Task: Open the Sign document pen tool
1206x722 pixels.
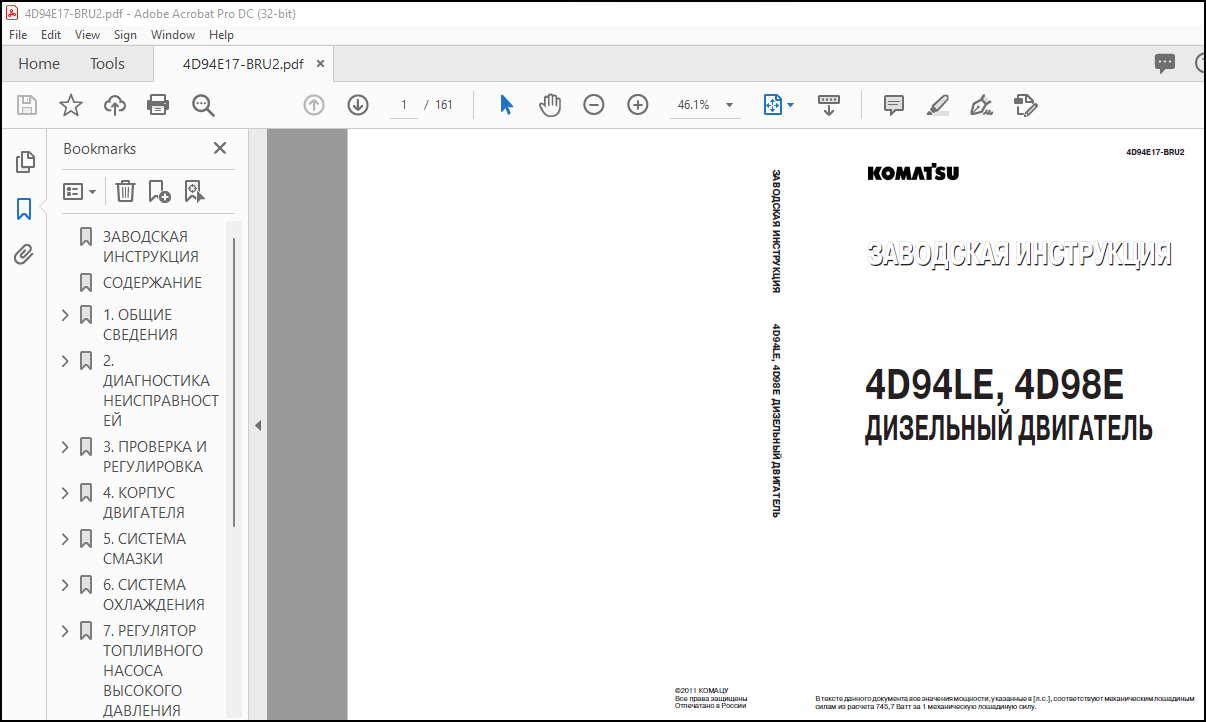Action: pyautogui.click(x=981, y=105)
